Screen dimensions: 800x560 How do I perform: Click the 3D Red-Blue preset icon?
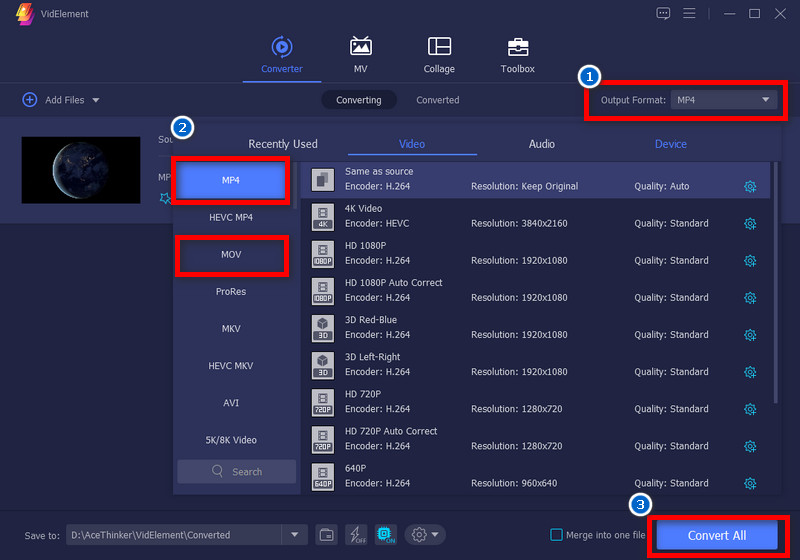point(323,328)
